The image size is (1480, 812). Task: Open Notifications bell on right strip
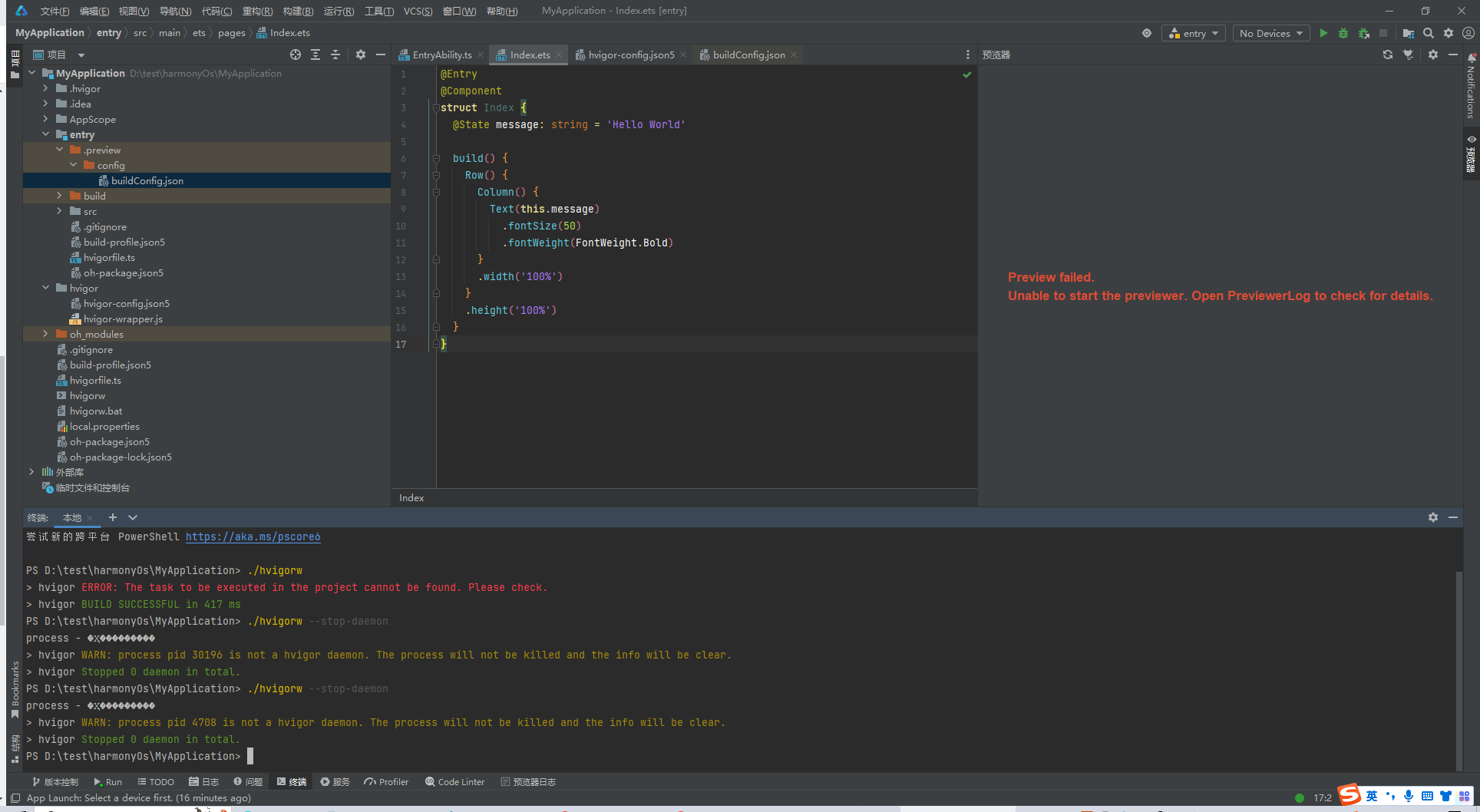(x=1471, y=58)
